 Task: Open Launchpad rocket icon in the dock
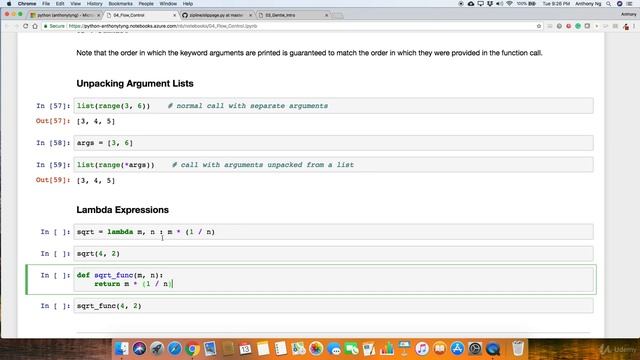point(157,349)
